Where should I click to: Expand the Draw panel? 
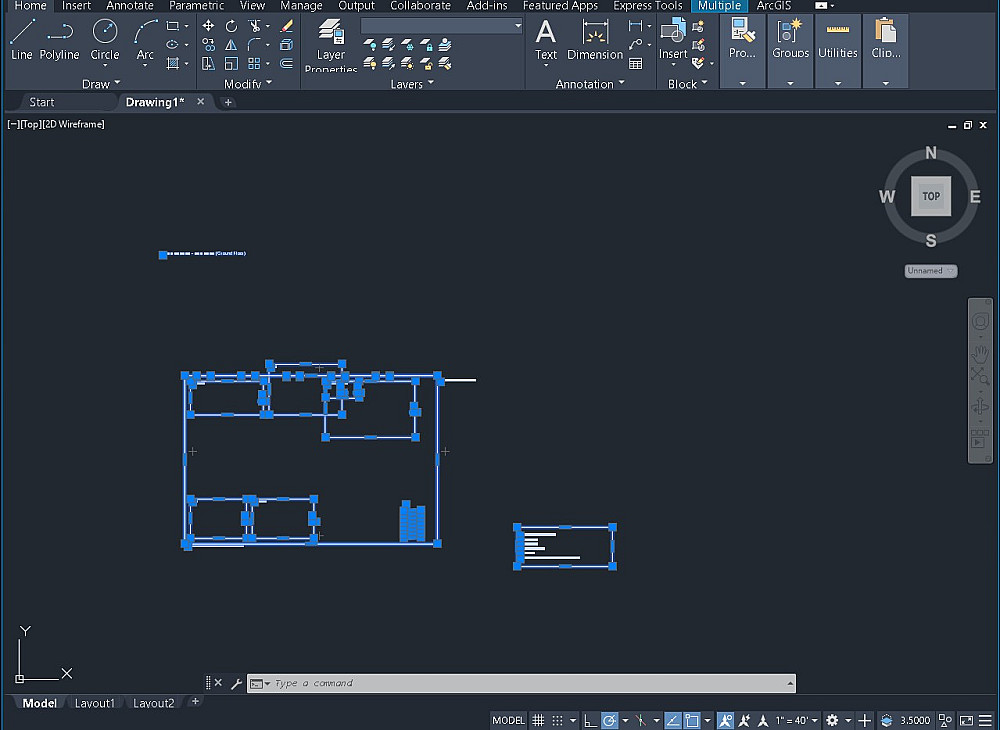point(101,84)
